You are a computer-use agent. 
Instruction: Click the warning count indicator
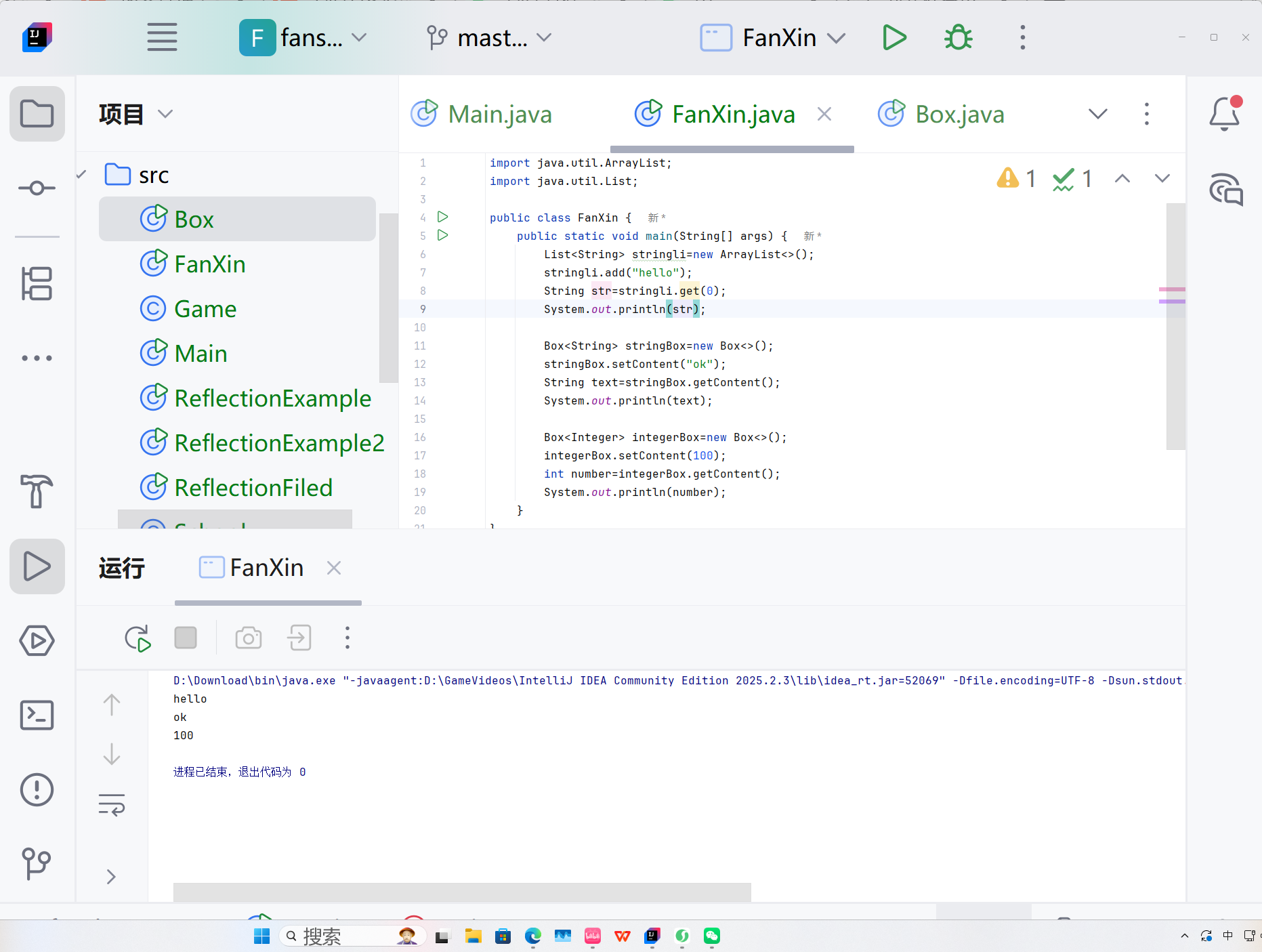pyautogui.click(x=1016, y=178)
